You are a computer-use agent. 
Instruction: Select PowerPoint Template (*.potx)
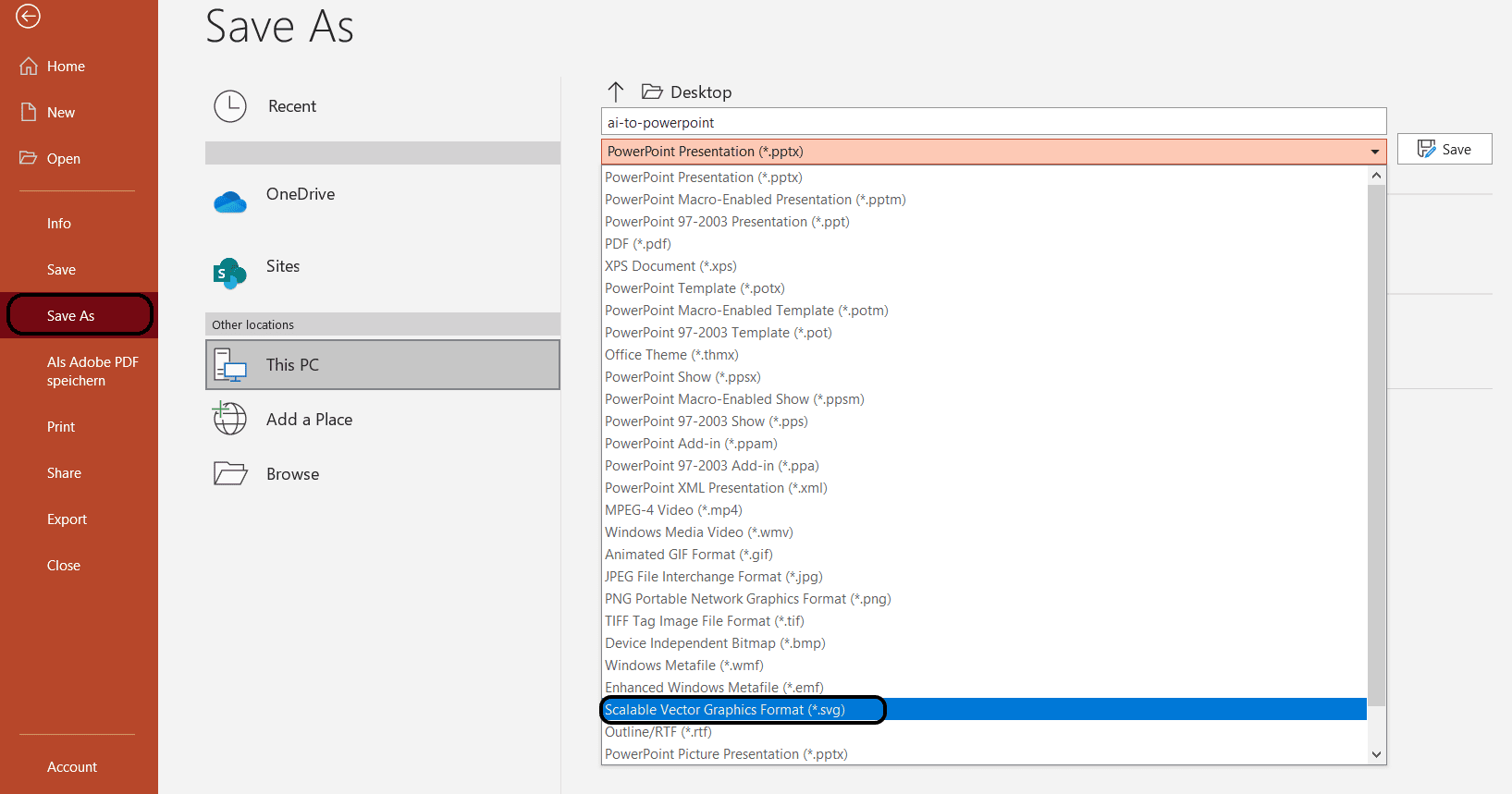coord(984,288)
